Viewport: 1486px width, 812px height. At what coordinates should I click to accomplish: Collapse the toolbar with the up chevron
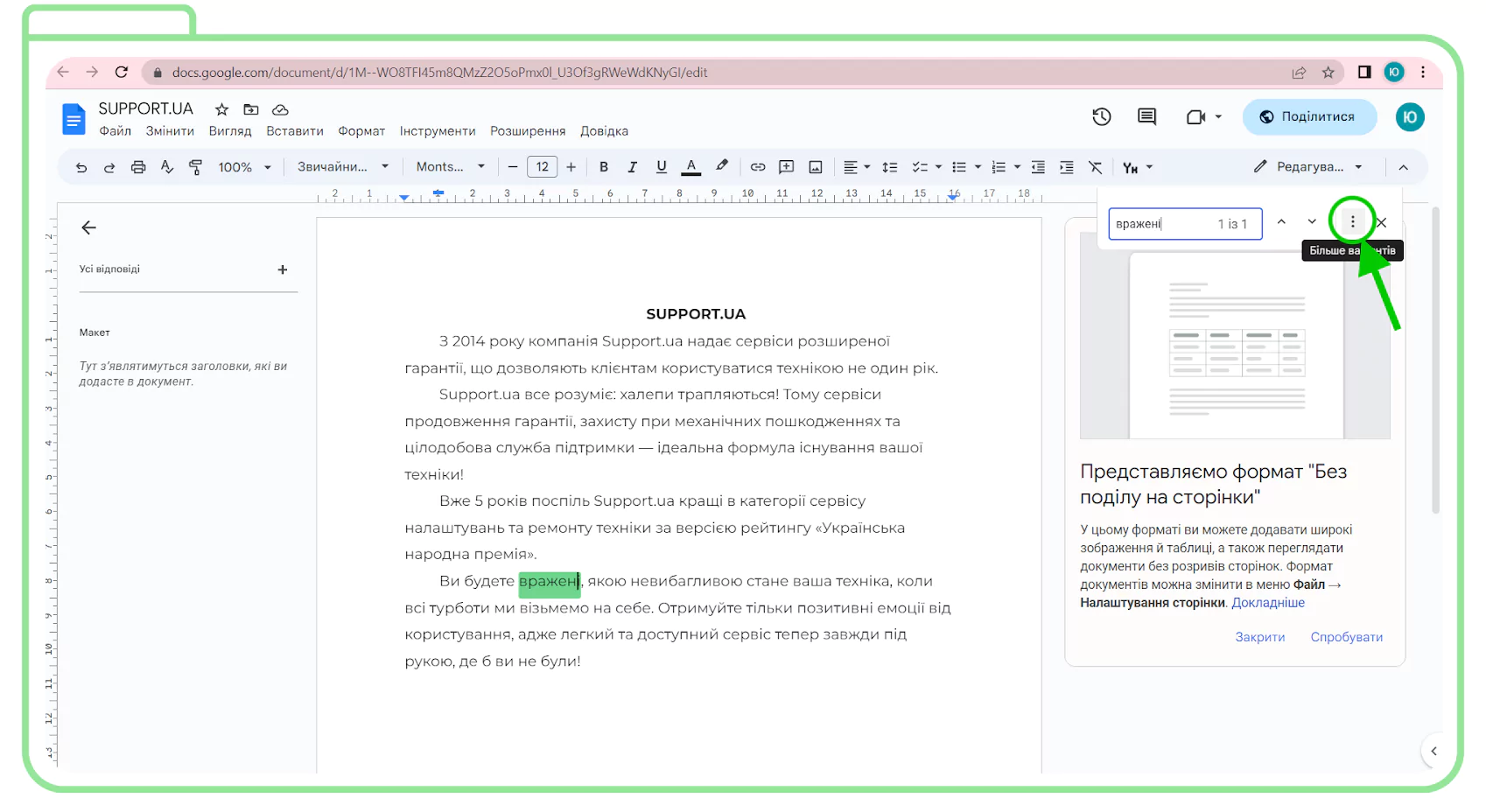[x=1403, y=167]
